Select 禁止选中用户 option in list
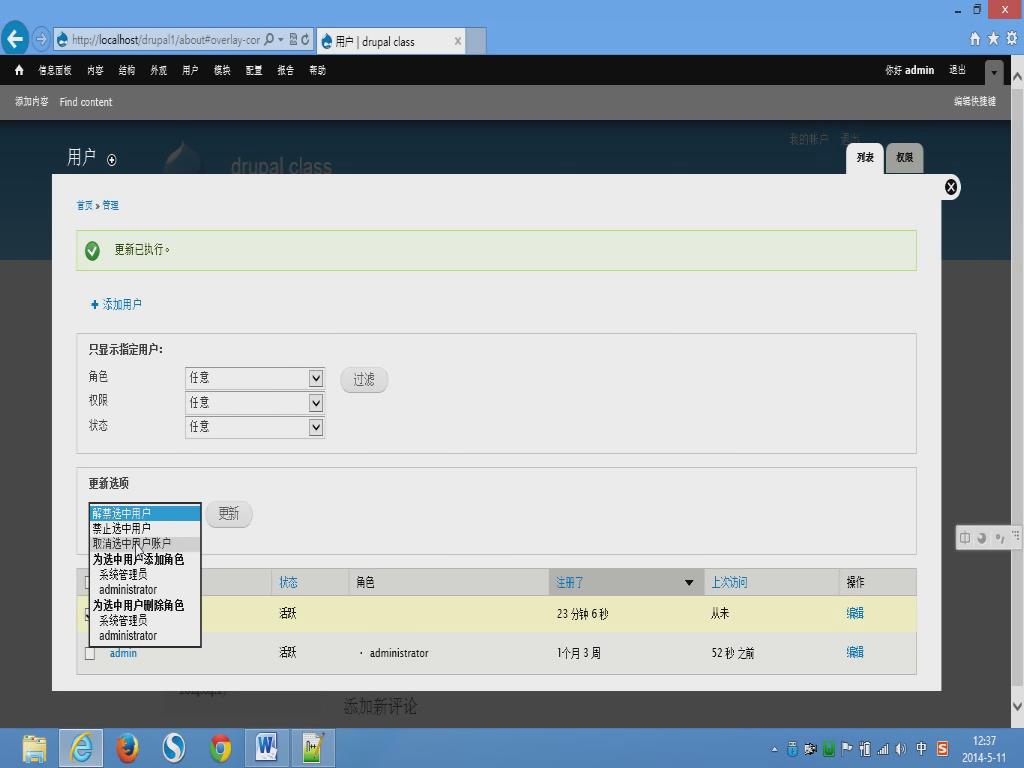1024x768 pixels. [145, 528]
